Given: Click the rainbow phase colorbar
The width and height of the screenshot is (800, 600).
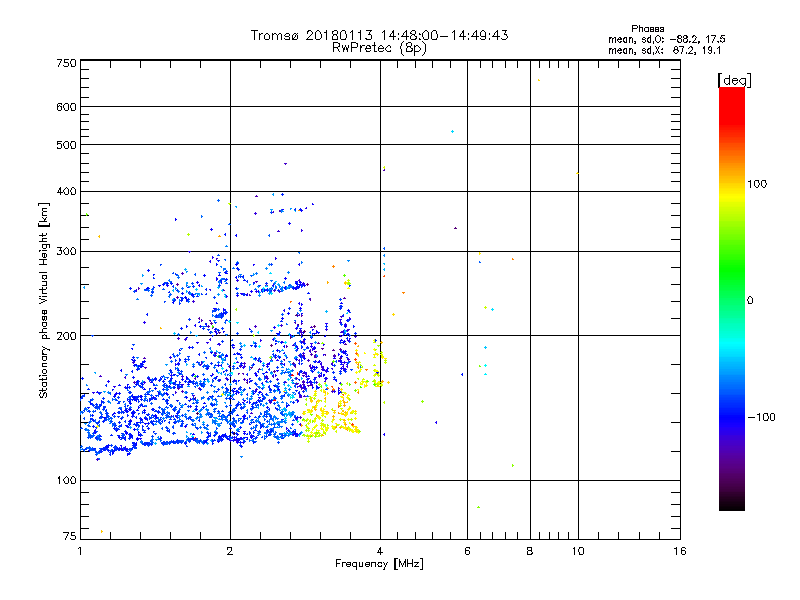Looking at the screenshot, I should point(732,298).
